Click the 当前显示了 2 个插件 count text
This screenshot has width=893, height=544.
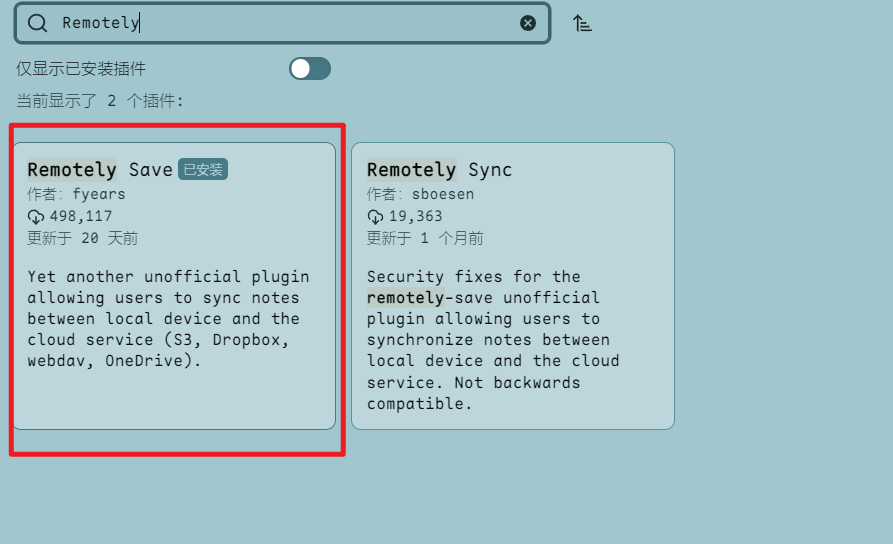[x=100, y=101]
